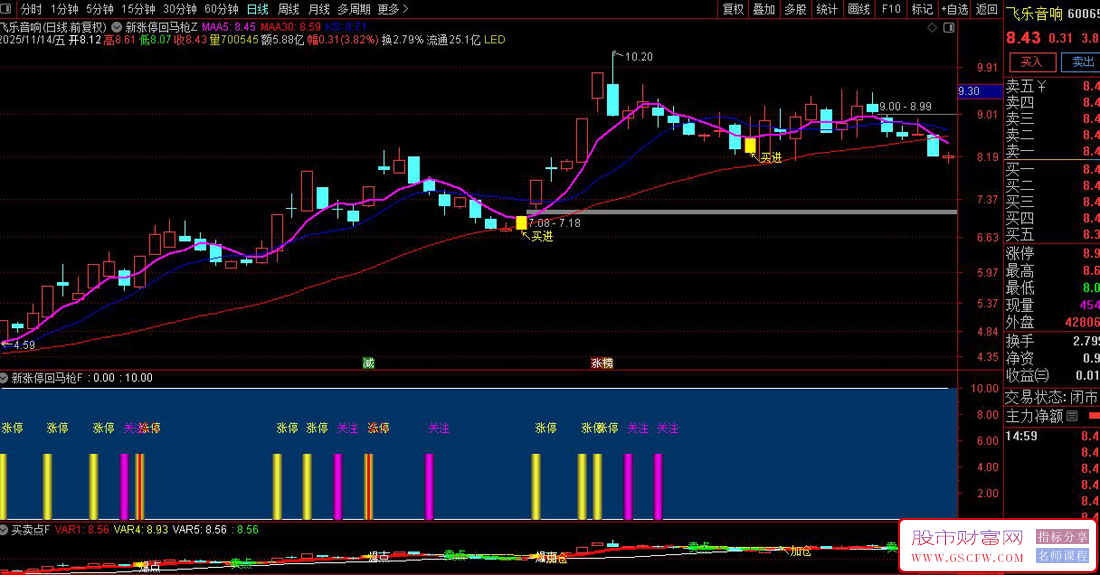Viewport: 1100px width, 575px height.
Task: Select the 30分钟 period tab
Action: (180, 9)
